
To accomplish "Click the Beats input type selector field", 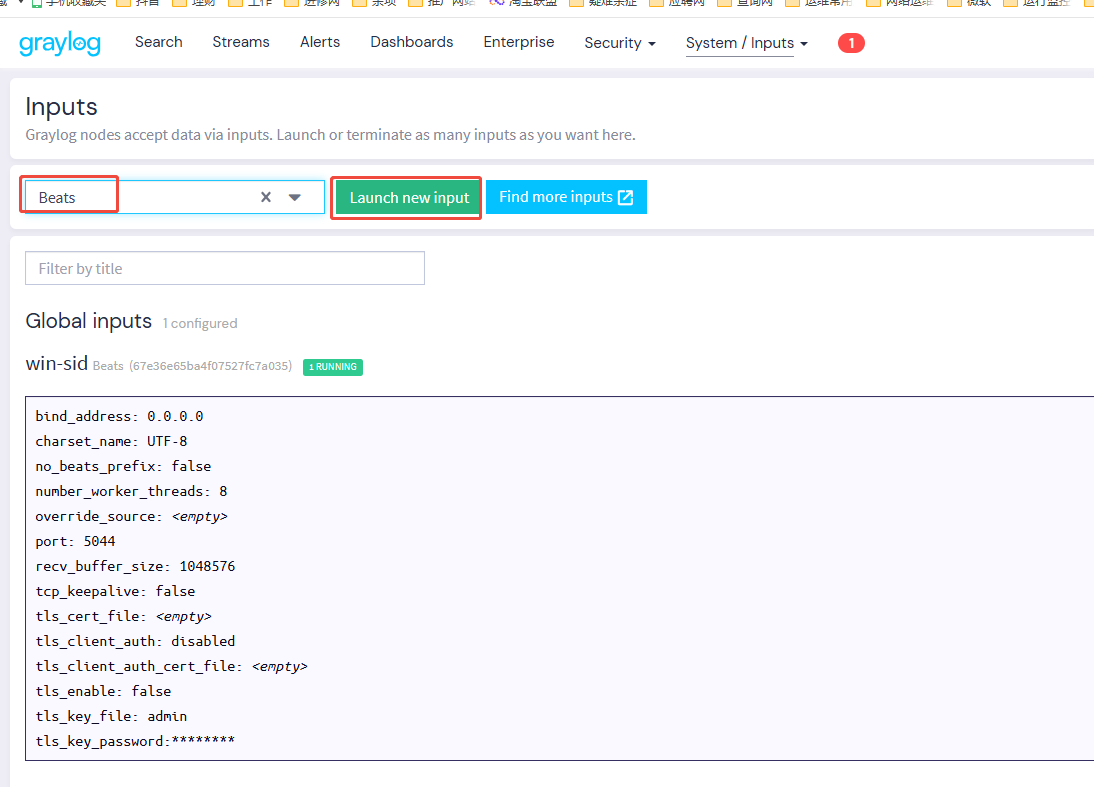I will click(x=175, y=197).
